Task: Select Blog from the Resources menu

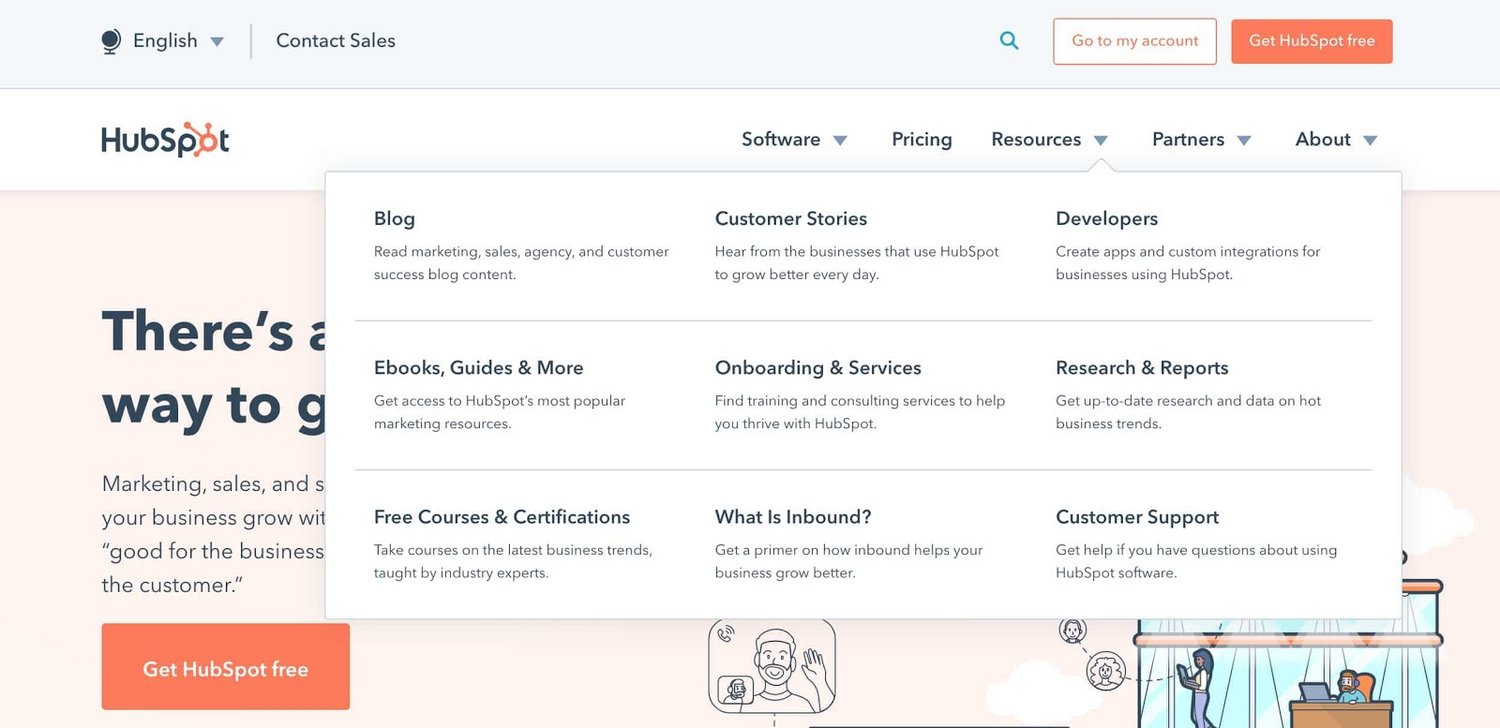Action: [x=394, y=219]
